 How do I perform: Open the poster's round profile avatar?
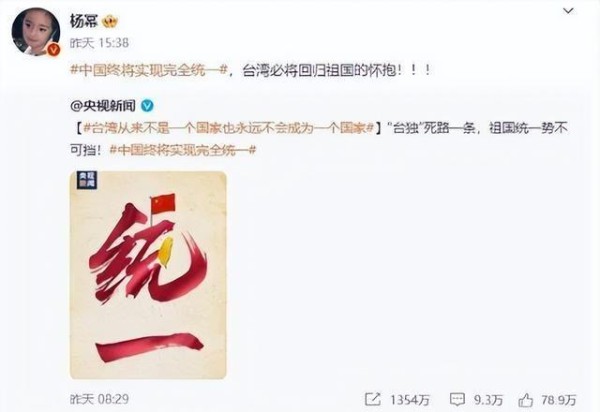36,31
